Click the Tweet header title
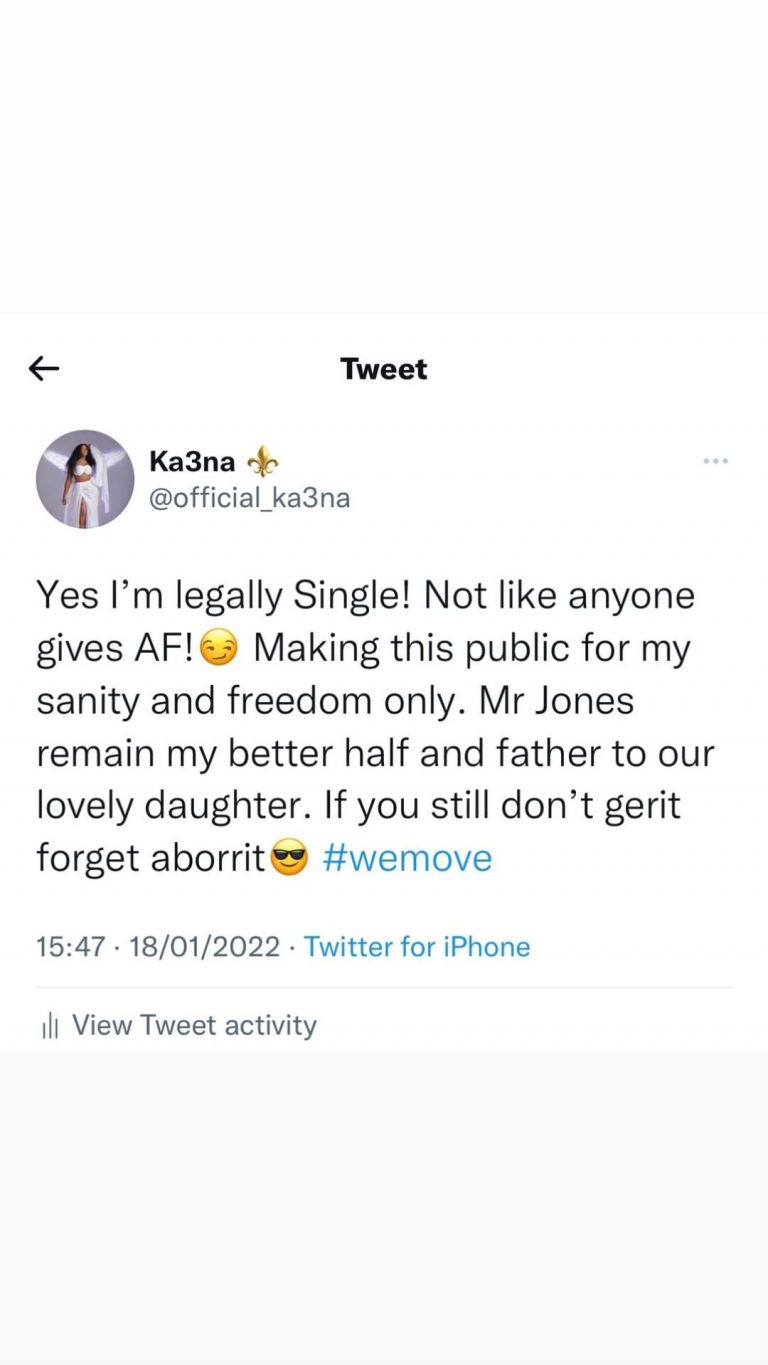The width and height of the screenshot is (768, 1365). [384, 369]
